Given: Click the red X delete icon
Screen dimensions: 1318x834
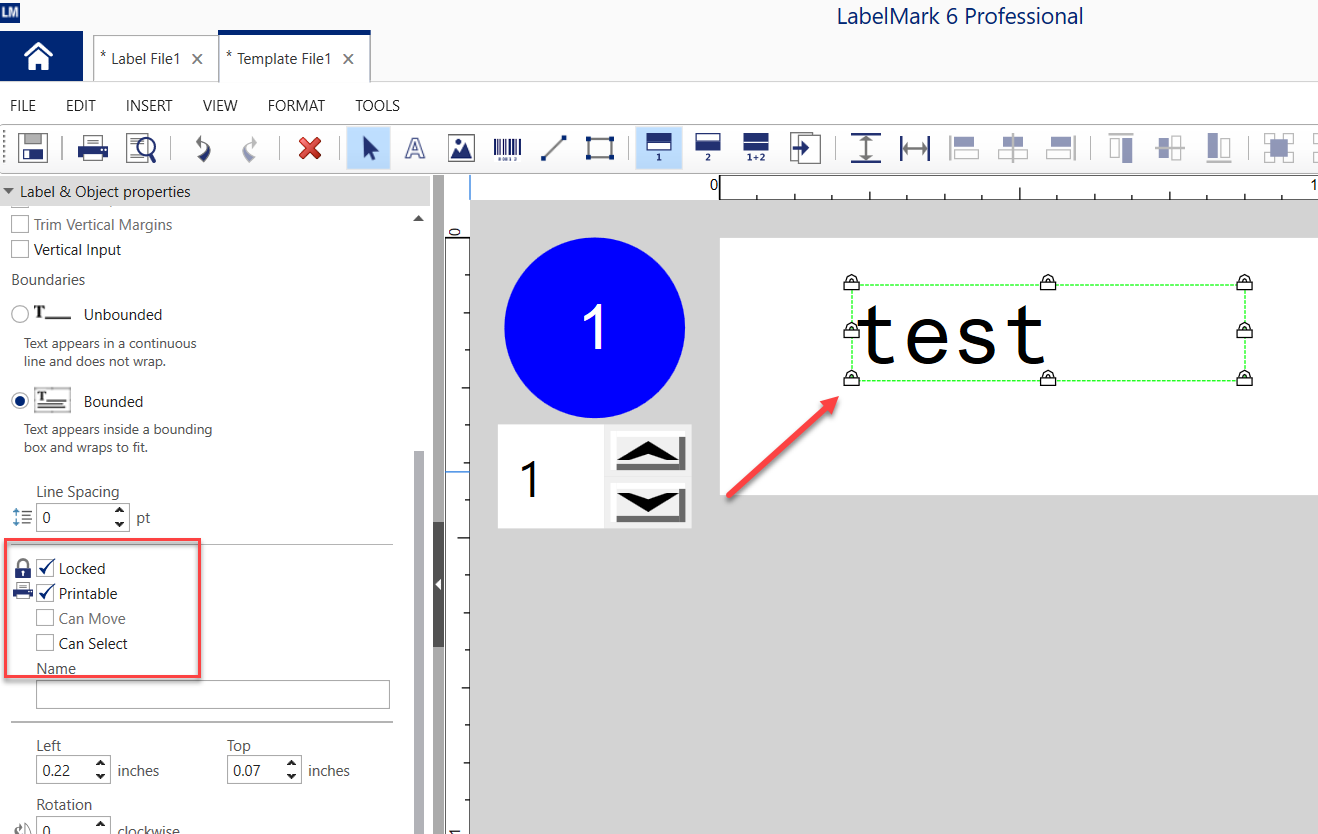Looking at the screenshot, I should [310, 148].
